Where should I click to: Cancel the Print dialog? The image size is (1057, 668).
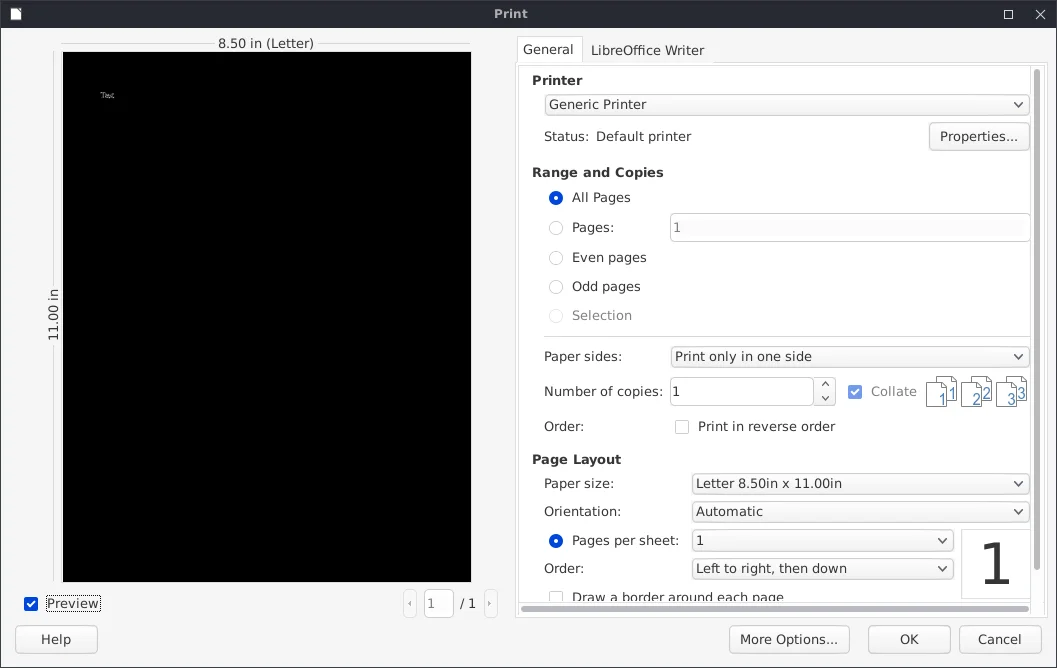pos(999,639)
